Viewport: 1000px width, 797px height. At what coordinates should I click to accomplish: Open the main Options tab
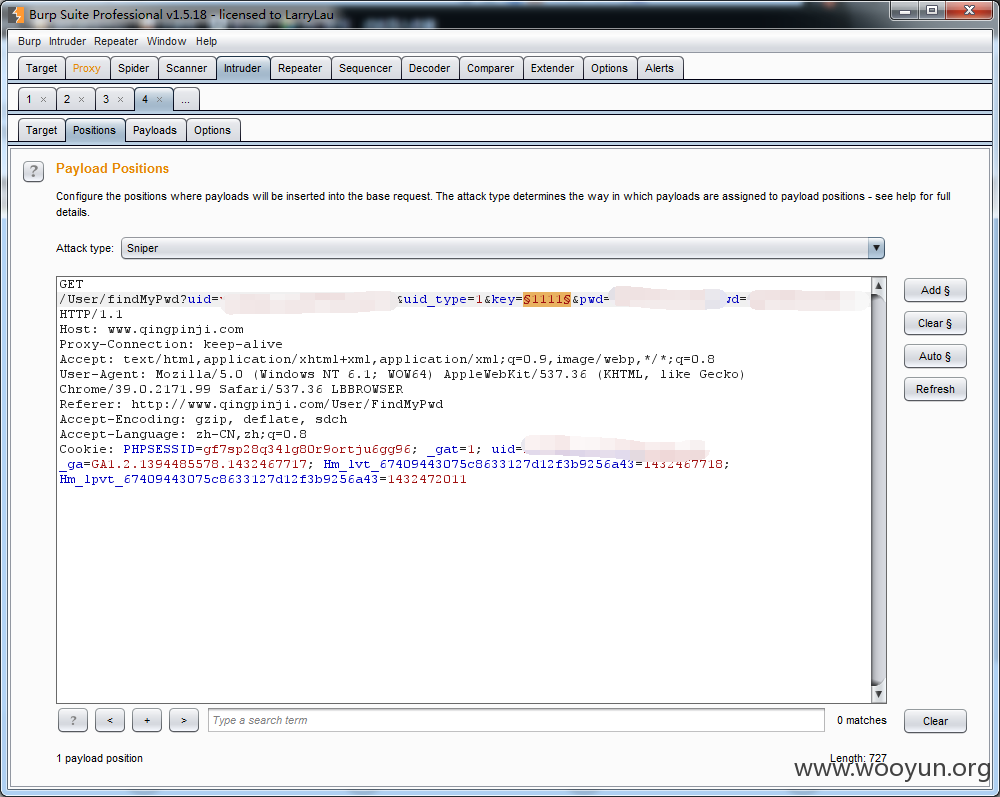pos(609,68)
